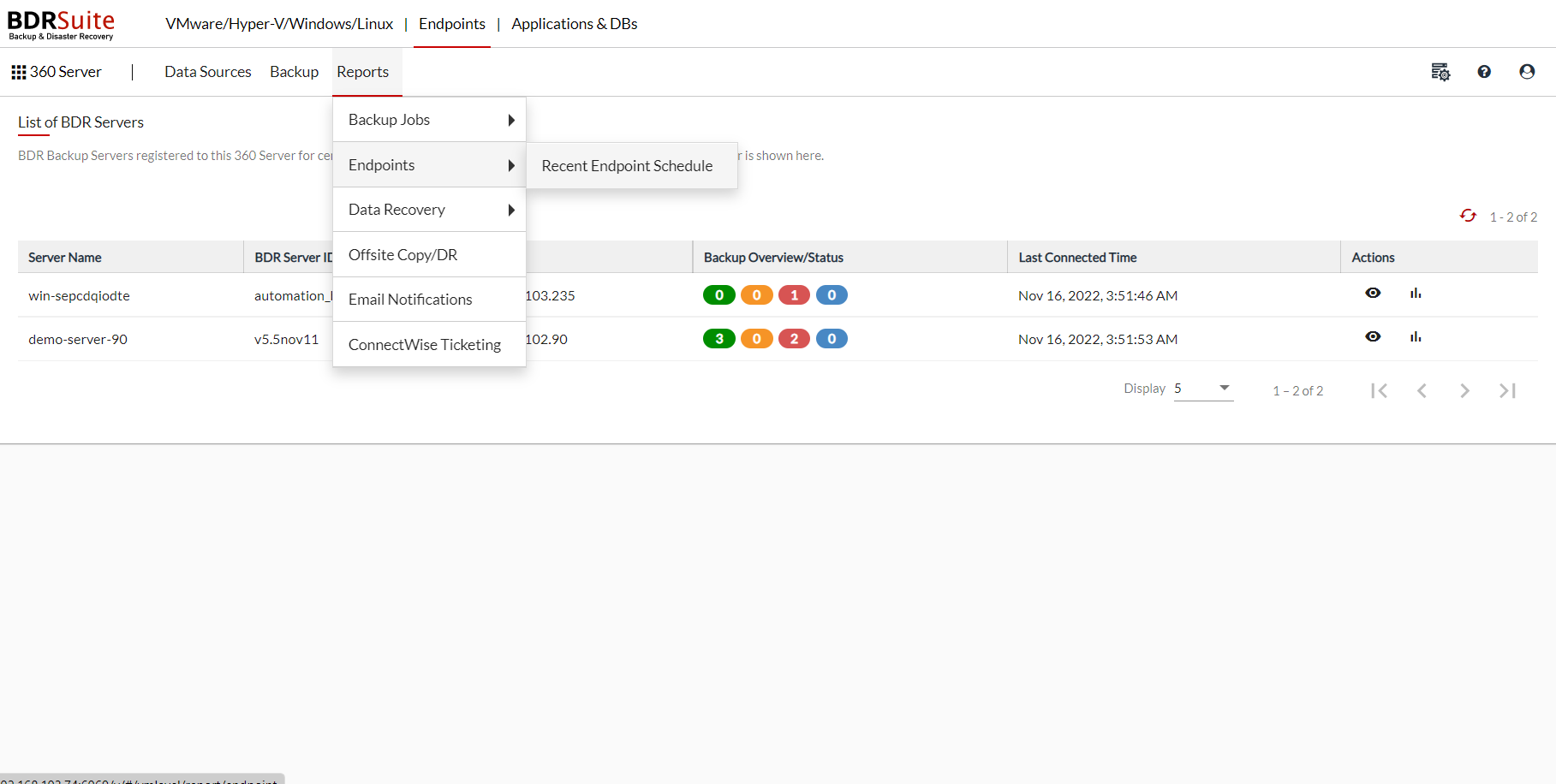This screenshot has height=784, width=1556.
Task: Click orange badge 0 for win-sepcdqiodte
Action: [x=757, y=295]
